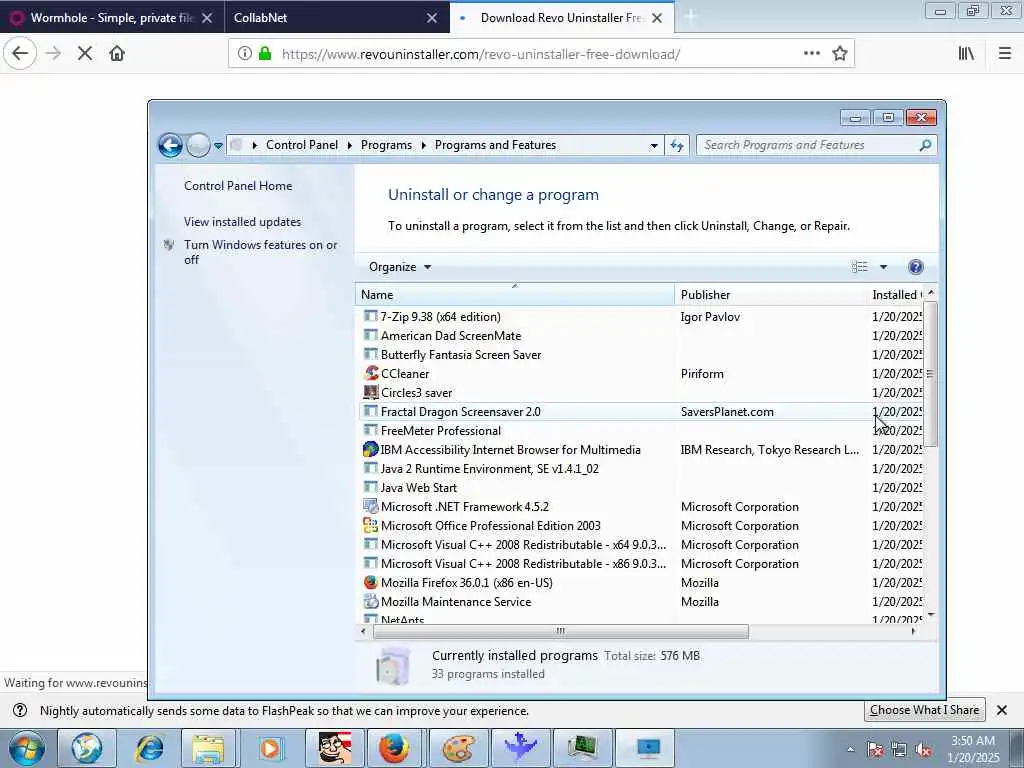Go back in Control Panel window
The image size is (1024, 768).
170,145
